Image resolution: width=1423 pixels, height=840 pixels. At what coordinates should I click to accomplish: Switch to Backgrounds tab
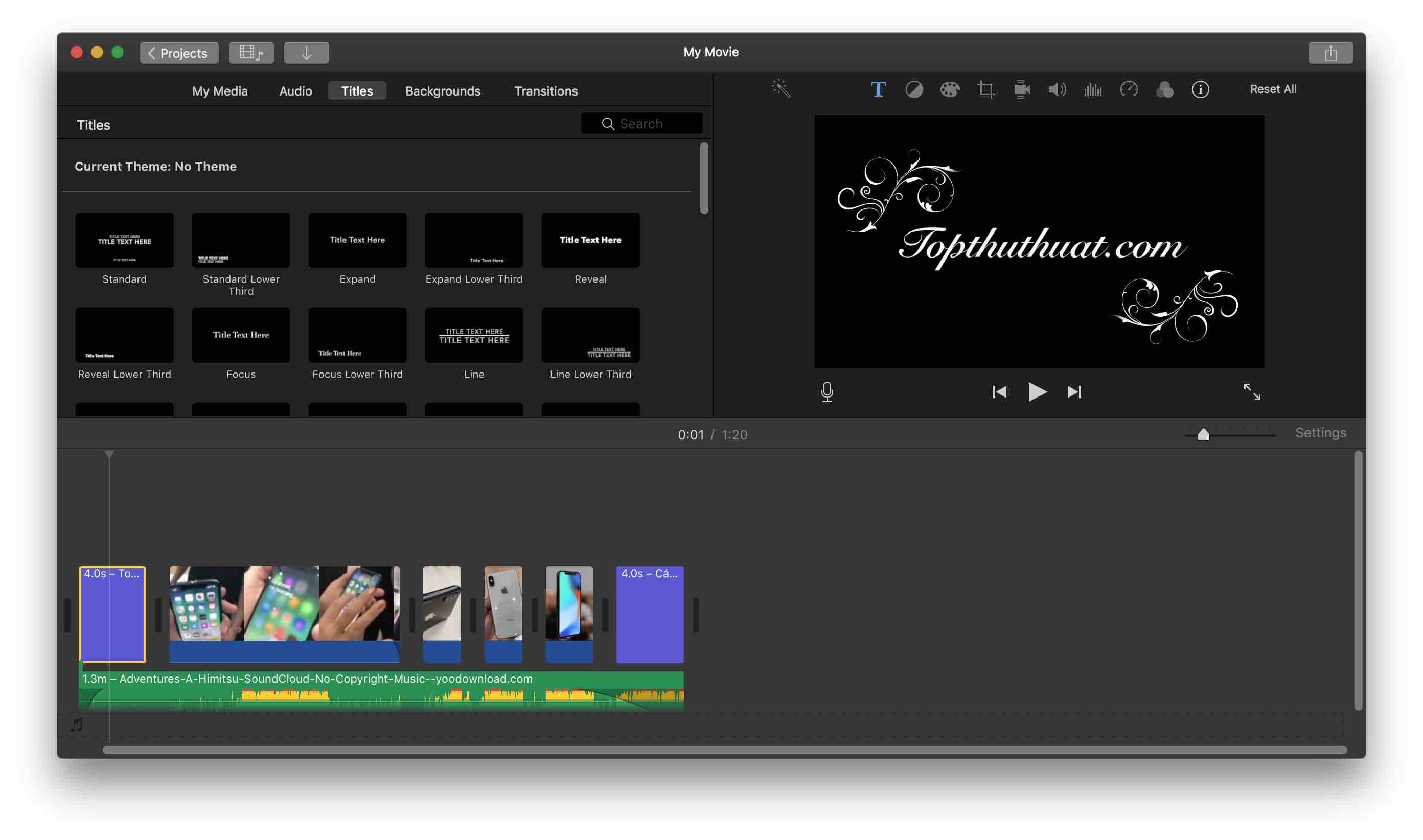point(443,91)
